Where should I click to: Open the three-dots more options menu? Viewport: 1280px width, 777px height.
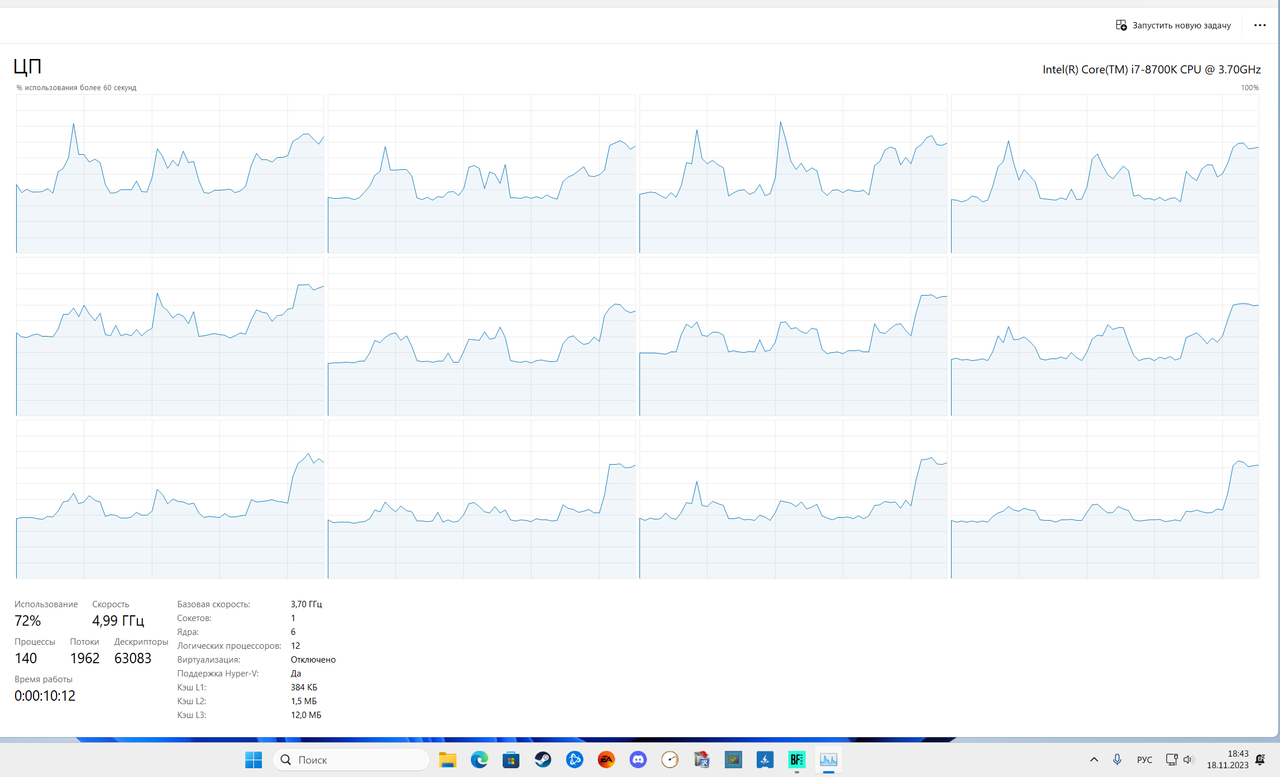click(x=1260, y=25)
